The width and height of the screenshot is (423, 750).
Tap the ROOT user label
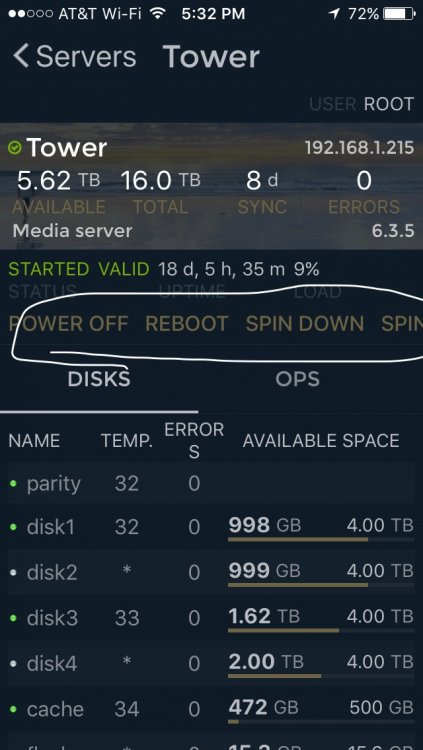[389, 104]
